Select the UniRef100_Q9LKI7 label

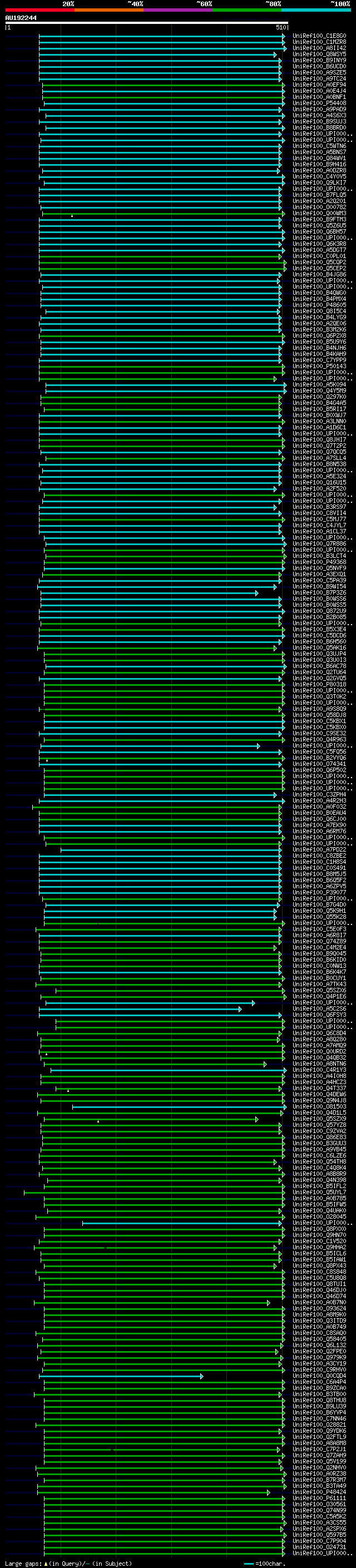pyautogui.click(x=319, y=182)
